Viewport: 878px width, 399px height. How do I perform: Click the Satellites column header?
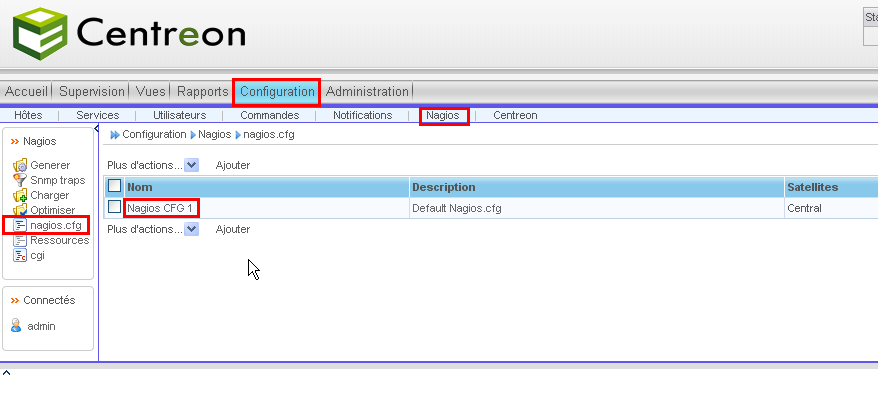click(x=812, y=187)
